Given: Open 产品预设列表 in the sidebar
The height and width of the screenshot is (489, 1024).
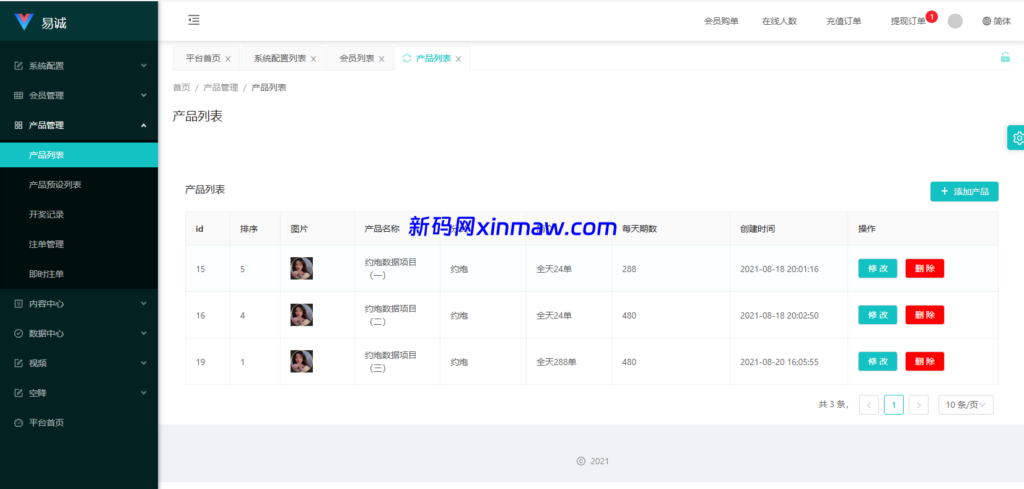Looking at the screenshot, I should pos(79,185).
